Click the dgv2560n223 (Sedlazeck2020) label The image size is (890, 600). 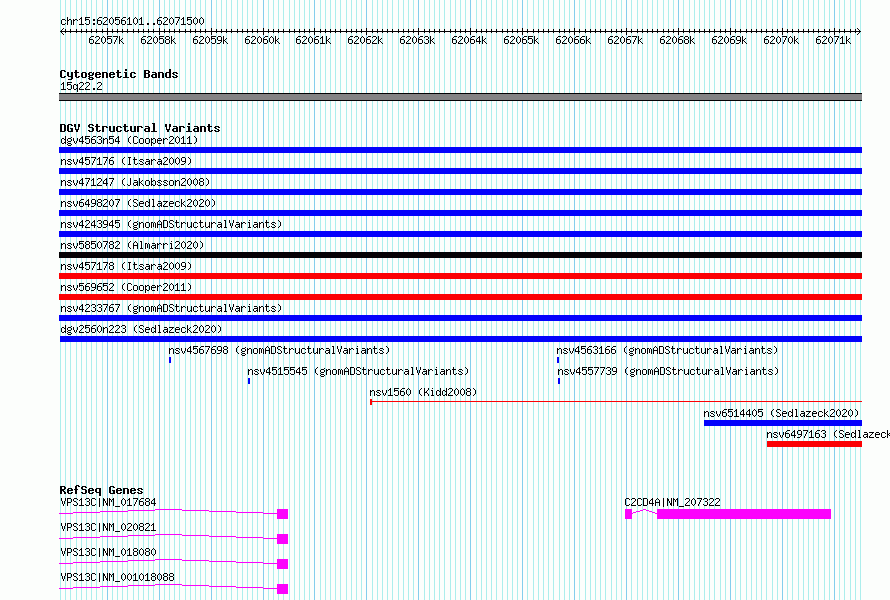click(141, 329)
